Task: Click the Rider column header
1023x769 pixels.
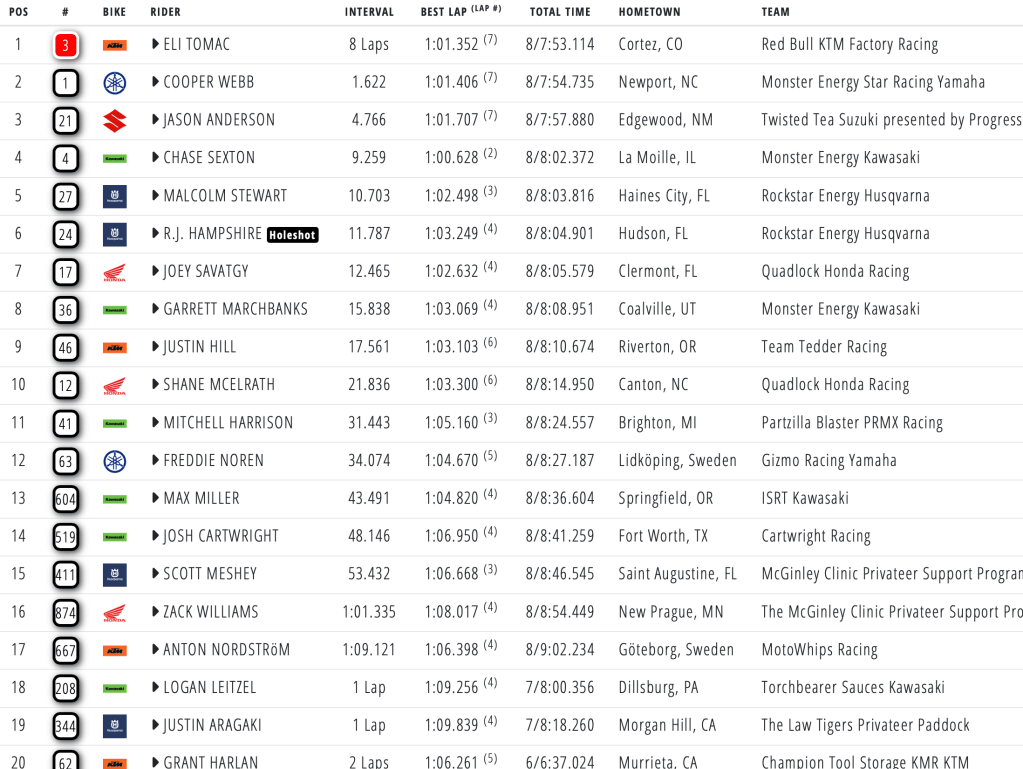Action: coord(166,12)
